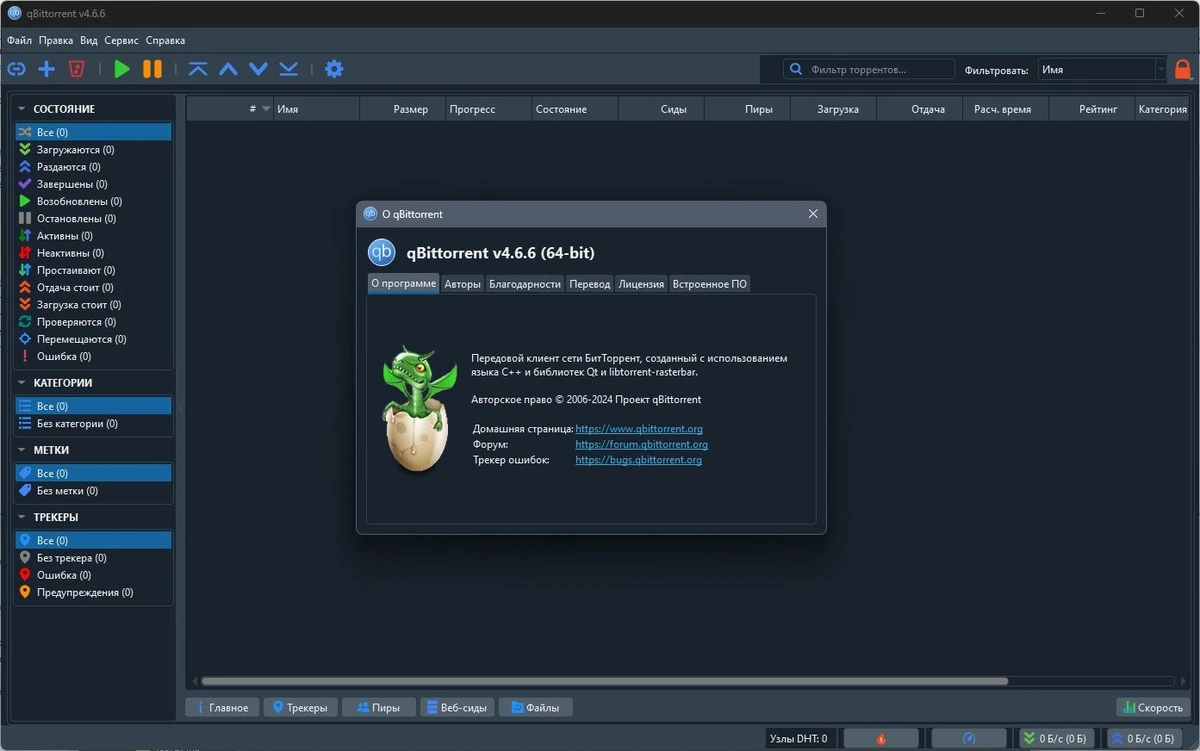Click the Трекеры bottom tab button
Viewport: 1200px width, 751px height.
tap(301, 707)
